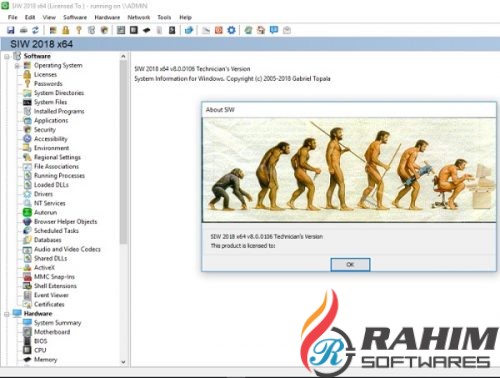Click the blue chat bubble toolbar icon
Image resolution: width=500 pixels, height=378 pixels.
click(x=274, y=30)
